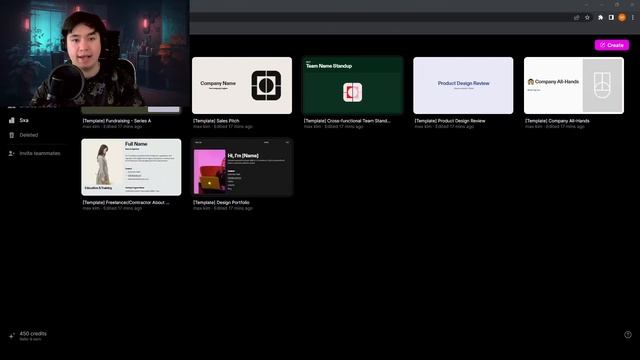Click the pink Create button
Viewport: 640px width, 360px height.
point(611,45)
